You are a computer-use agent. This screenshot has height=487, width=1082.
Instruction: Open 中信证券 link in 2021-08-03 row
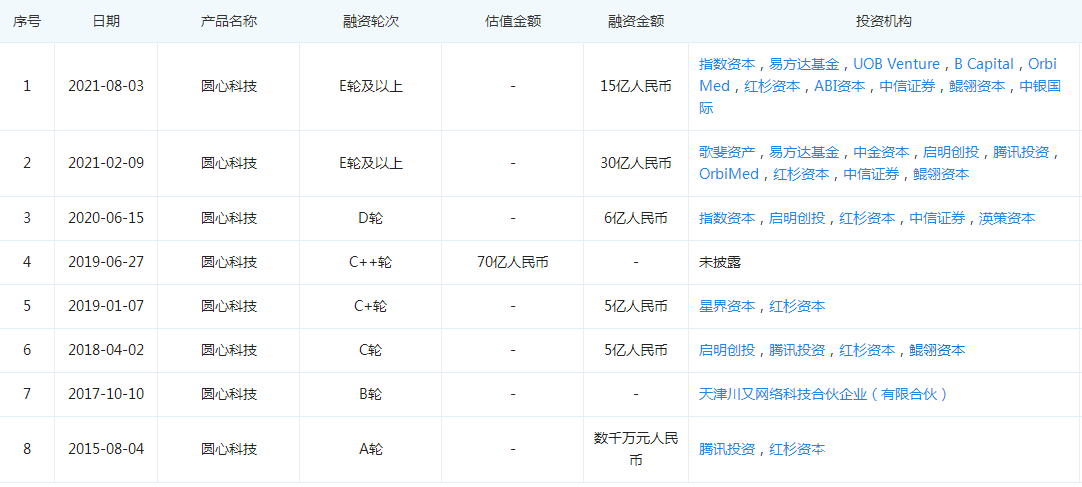click(x=907, y=87)
